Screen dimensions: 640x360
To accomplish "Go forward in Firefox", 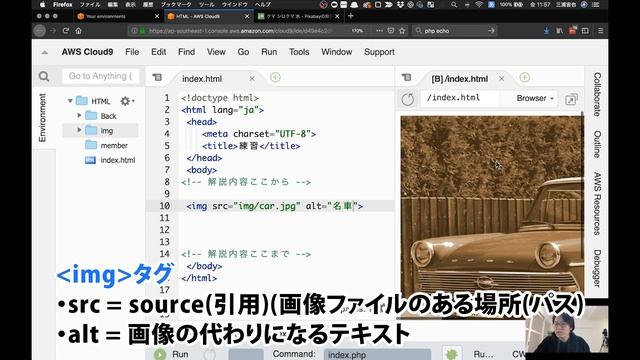I will (x=53, y=31).
